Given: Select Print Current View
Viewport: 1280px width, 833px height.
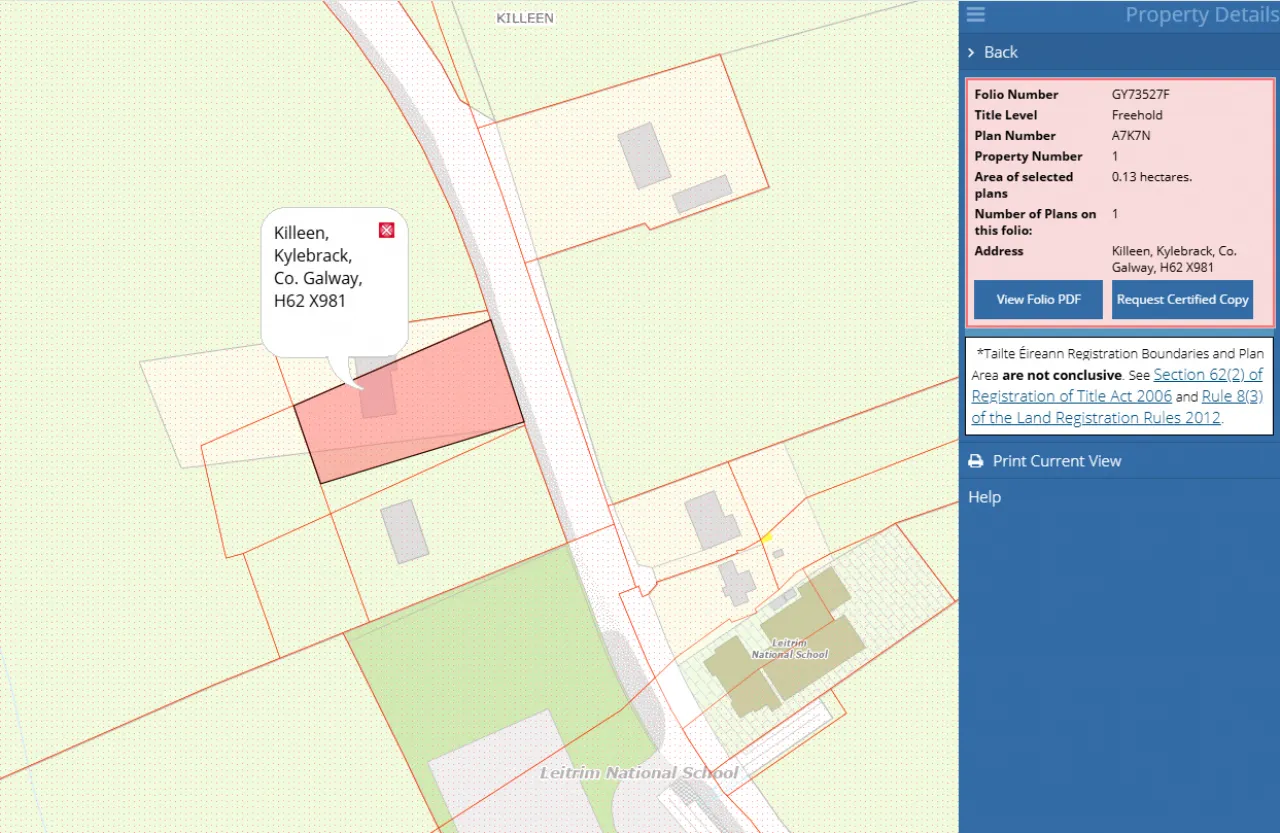Looking at the screenshot, I should click(x=1057, y=461).
